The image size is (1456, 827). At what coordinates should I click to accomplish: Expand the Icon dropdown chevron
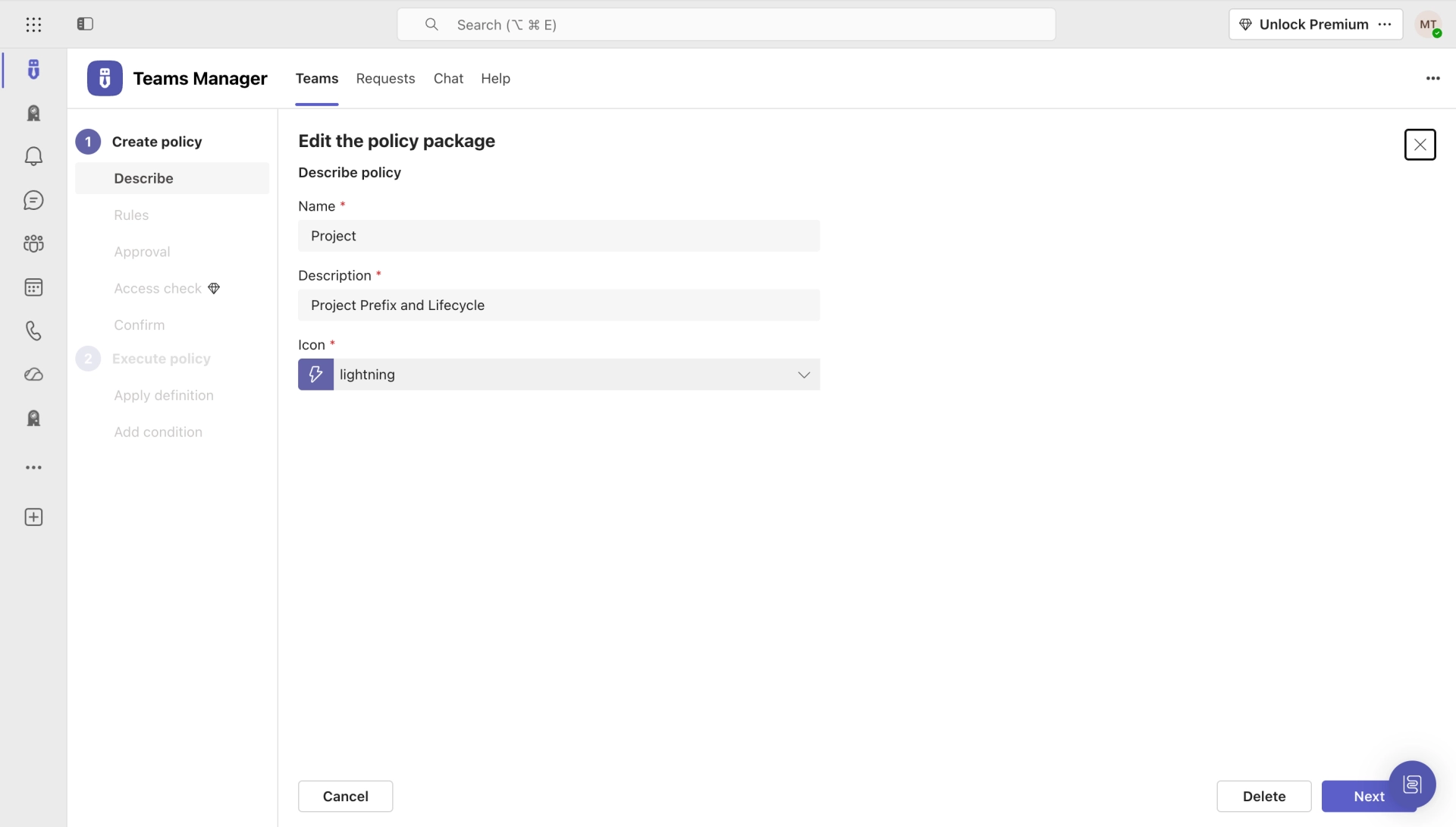804,374
